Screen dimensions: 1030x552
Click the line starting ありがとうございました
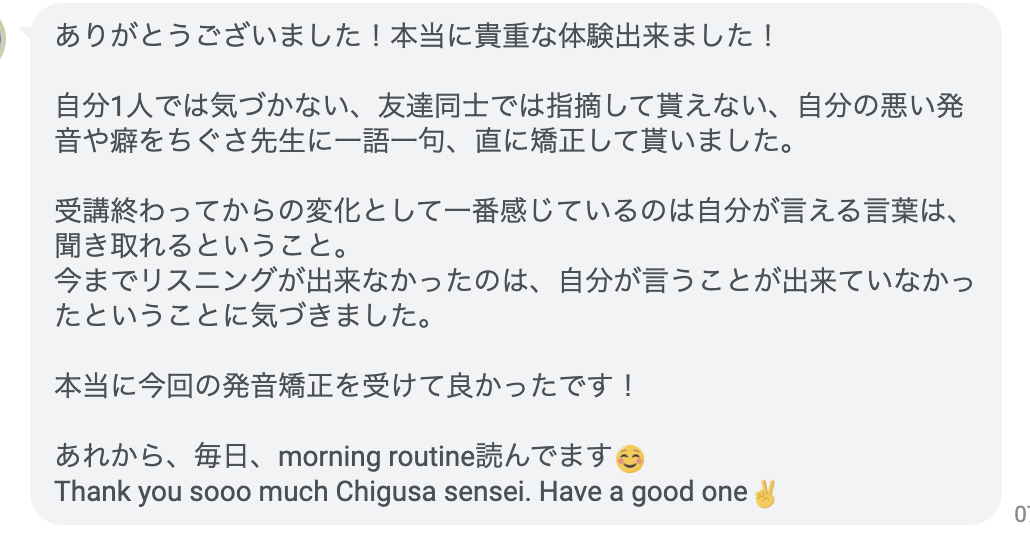pyautogui.click(x=415, y=35)
